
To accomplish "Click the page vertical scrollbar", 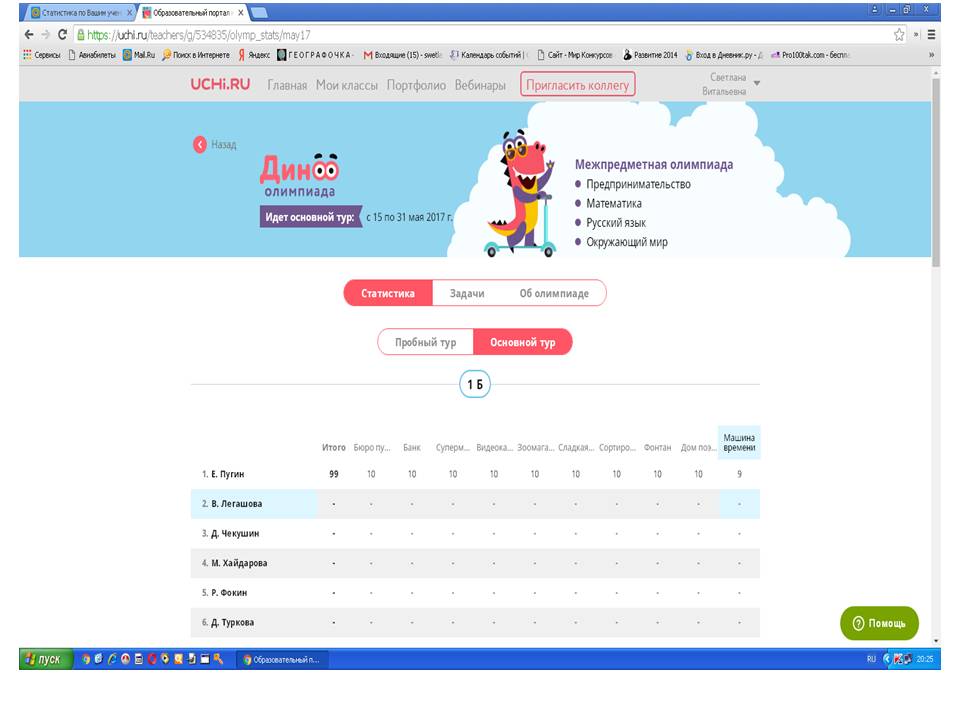I will (x=935, y=171).
